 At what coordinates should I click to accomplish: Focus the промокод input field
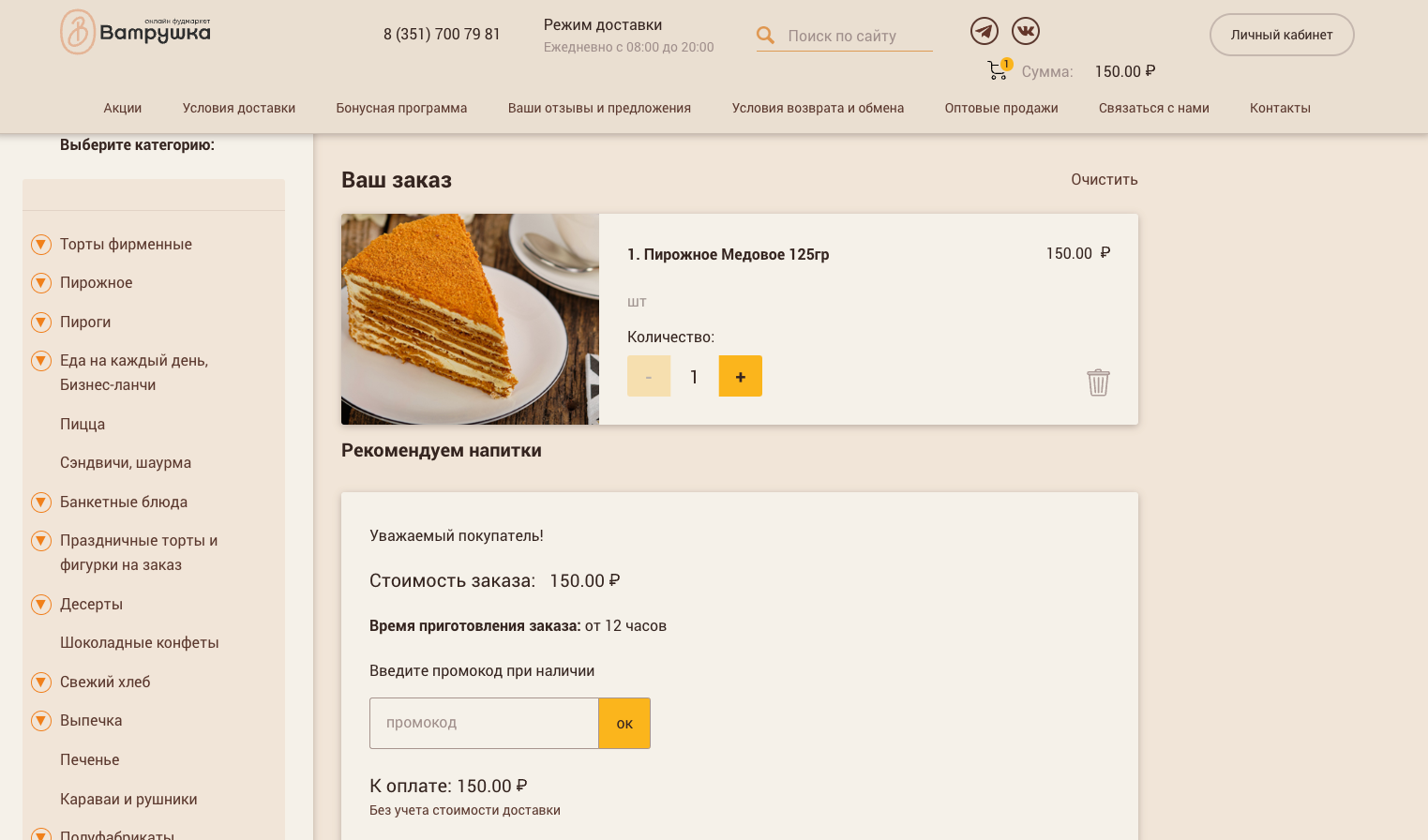[484, 723]
